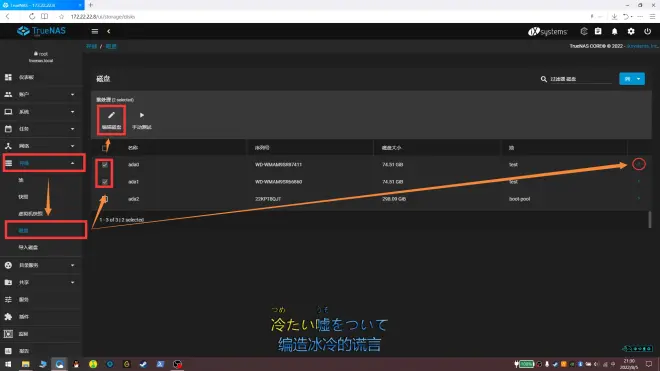Click the table vertical scrollbar
Viewport: 660px width, 371px height.
(x=649, y=219)
